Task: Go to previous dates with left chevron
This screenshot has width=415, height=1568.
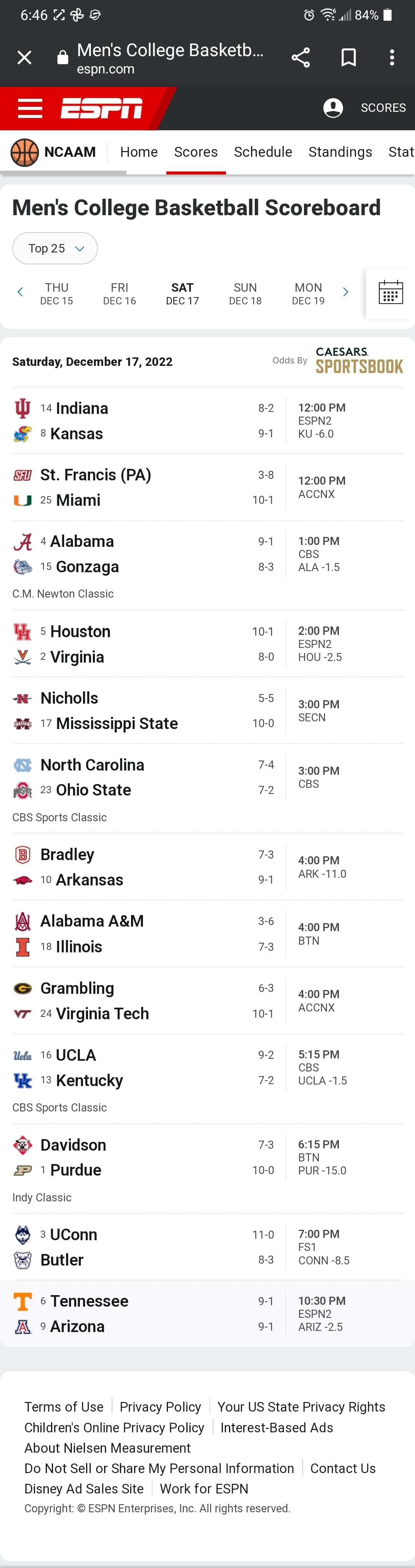Action: click(20, 292)
